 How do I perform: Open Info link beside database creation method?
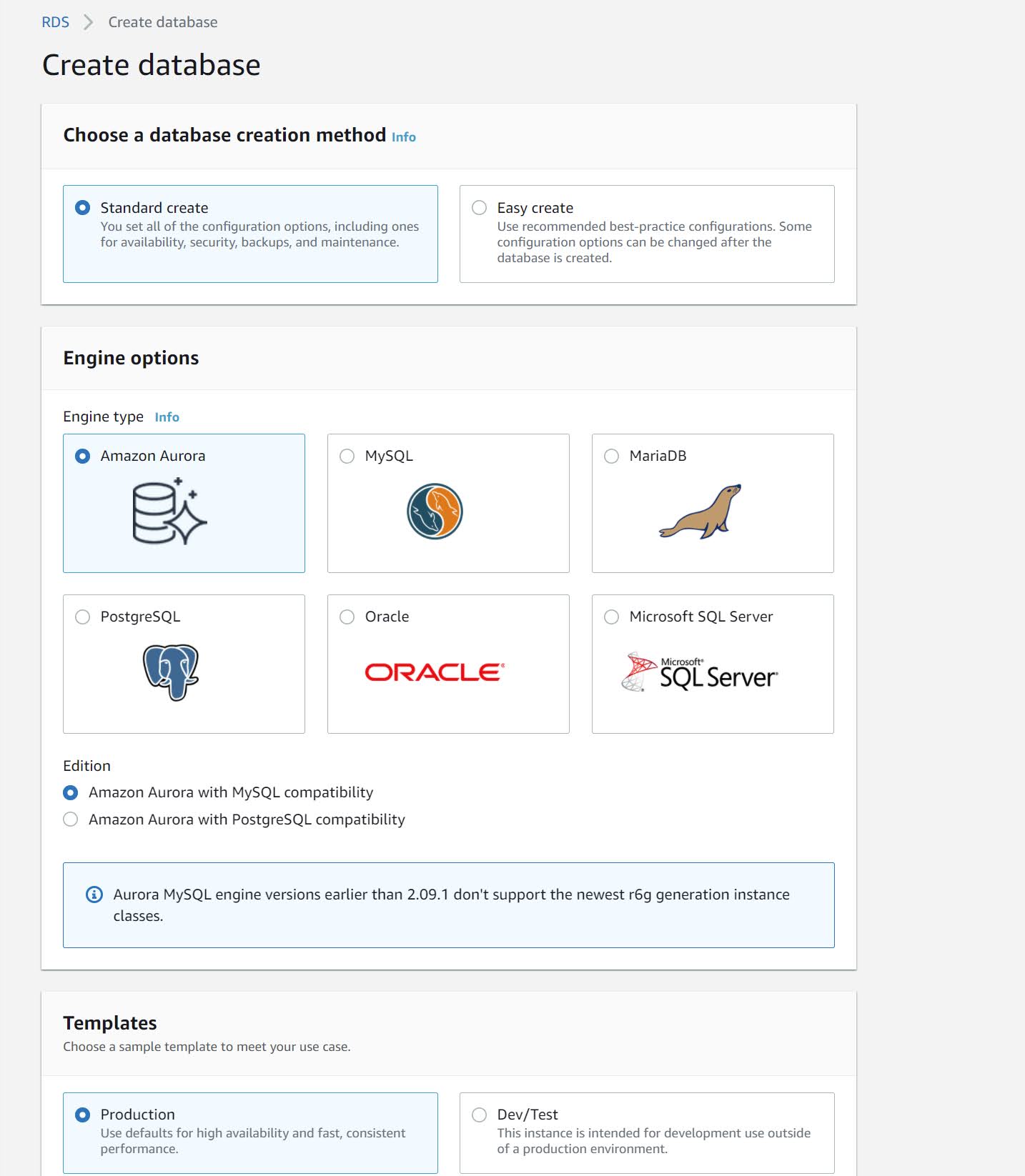coord(404,137)
